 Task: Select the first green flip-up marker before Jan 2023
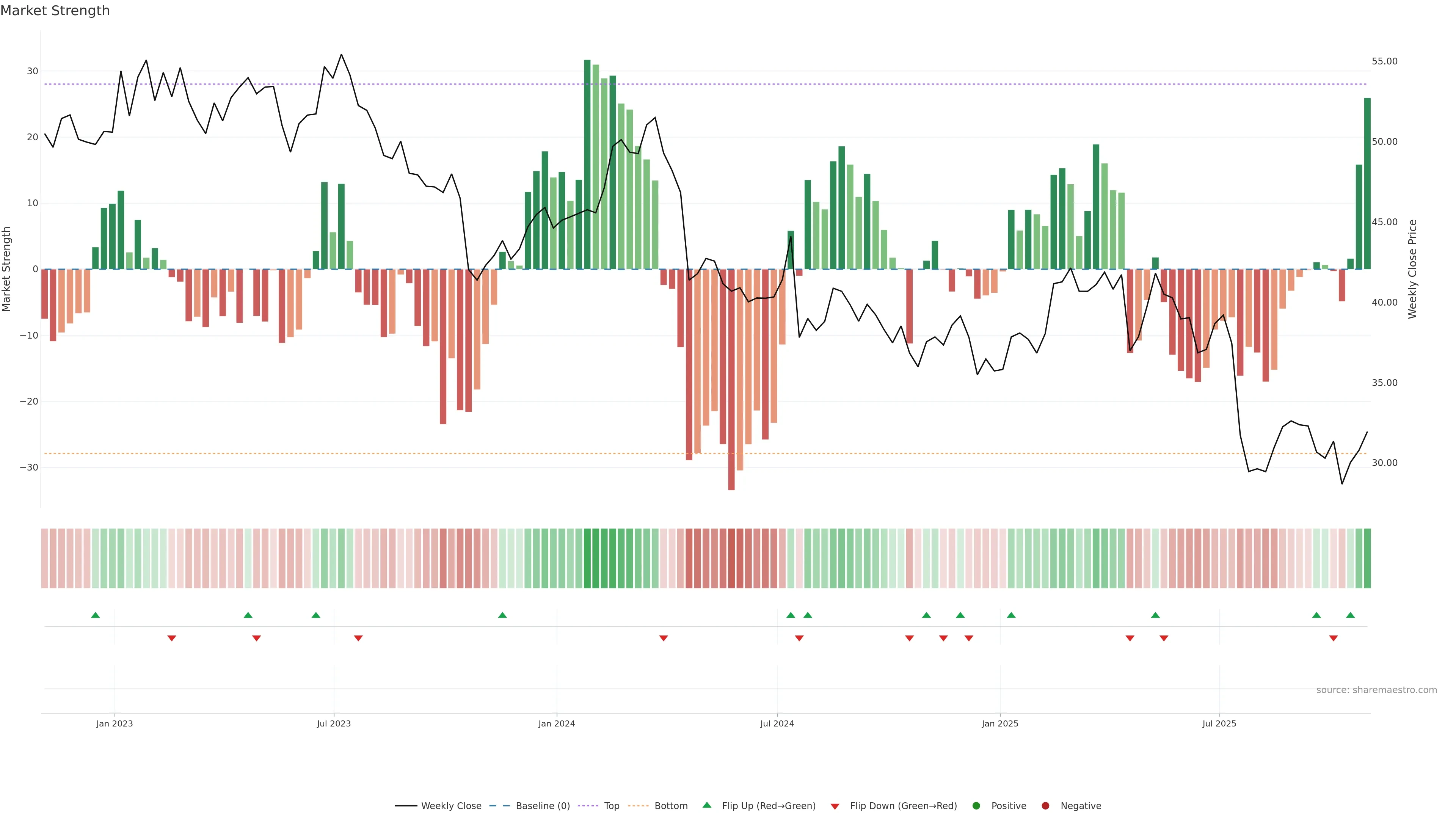pos(96,615)
